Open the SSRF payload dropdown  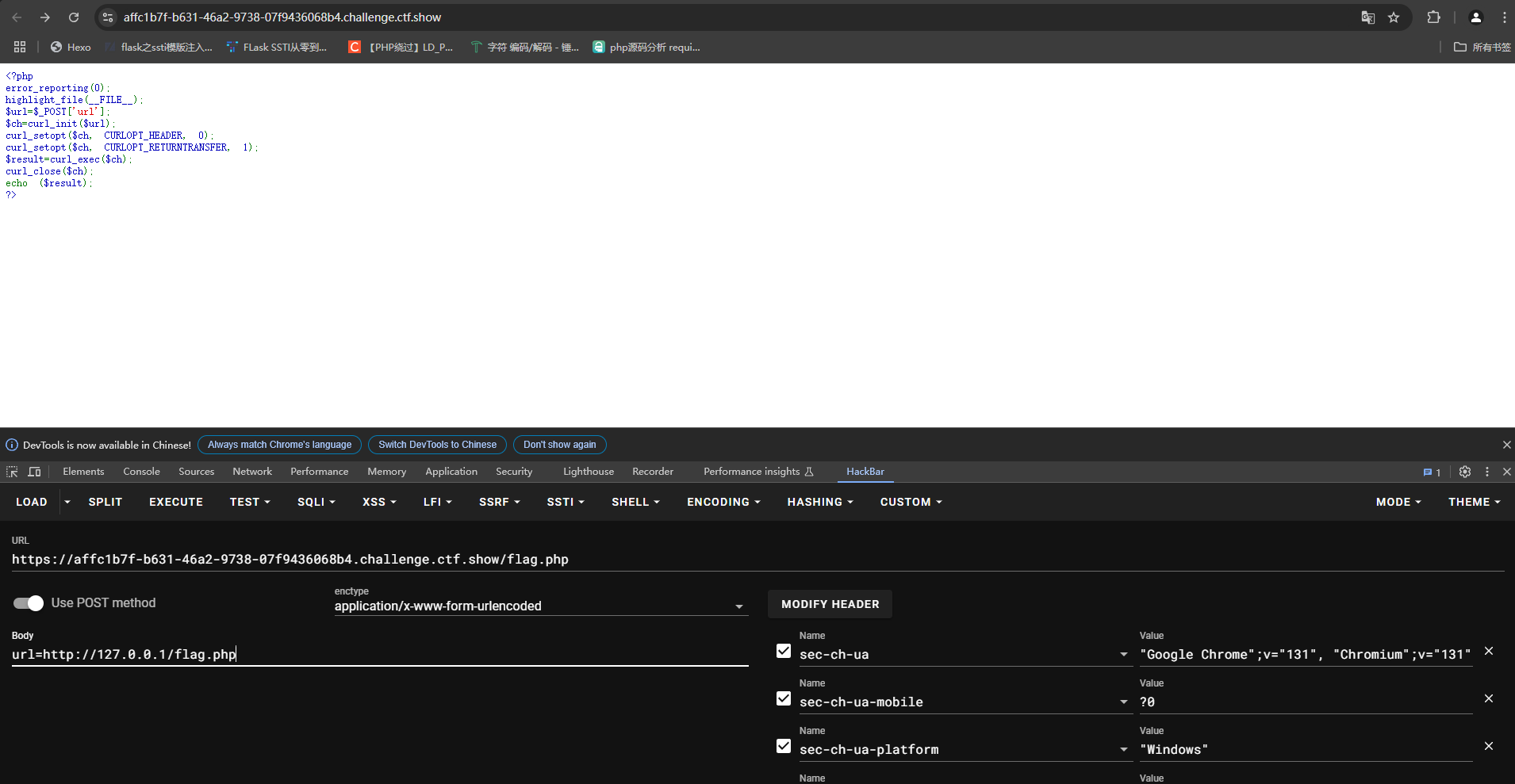[x=499, y=502]
